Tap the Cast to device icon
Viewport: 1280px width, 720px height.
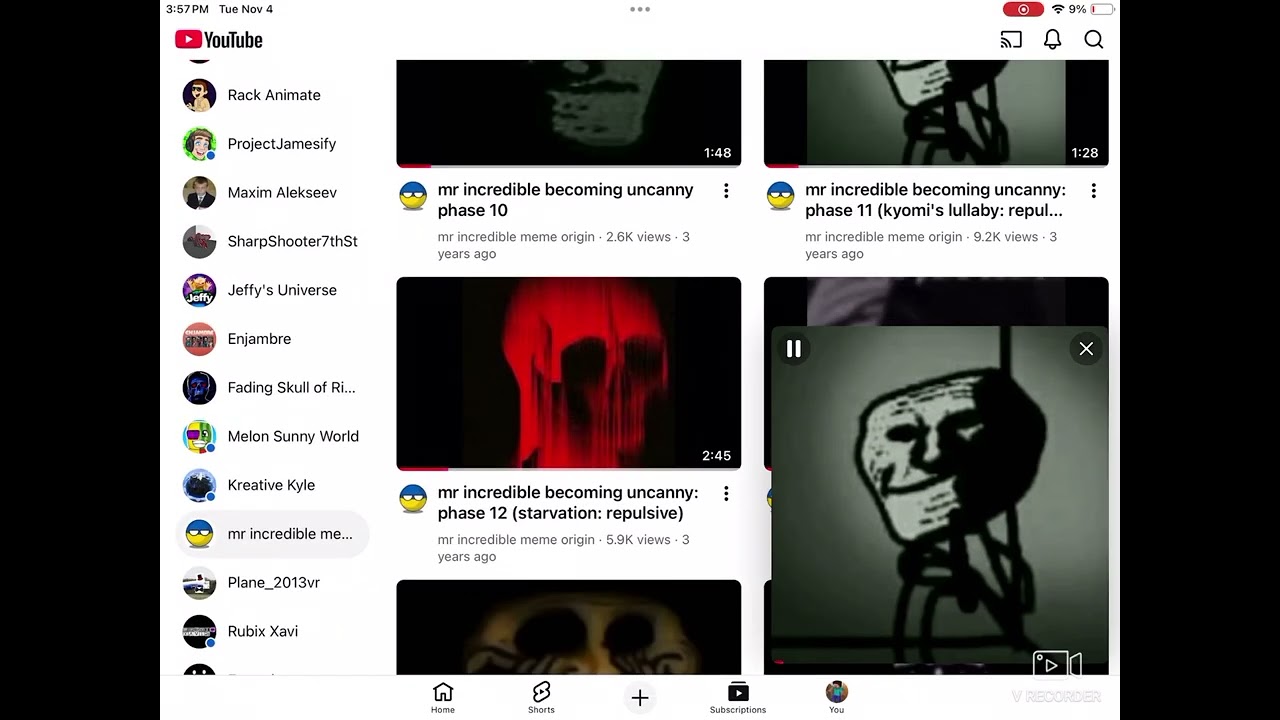click(1011, 40)
